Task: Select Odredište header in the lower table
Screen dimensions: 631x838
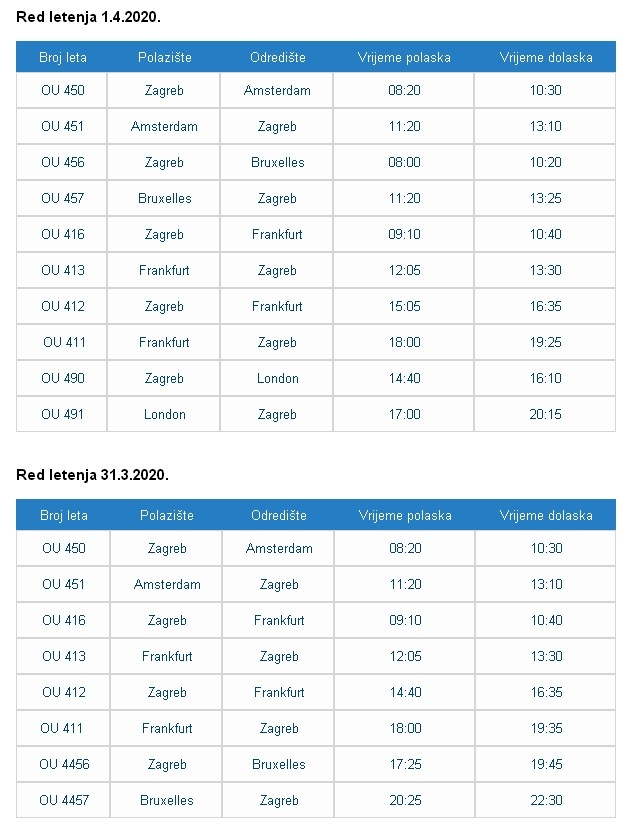Action: coord(278,515)
